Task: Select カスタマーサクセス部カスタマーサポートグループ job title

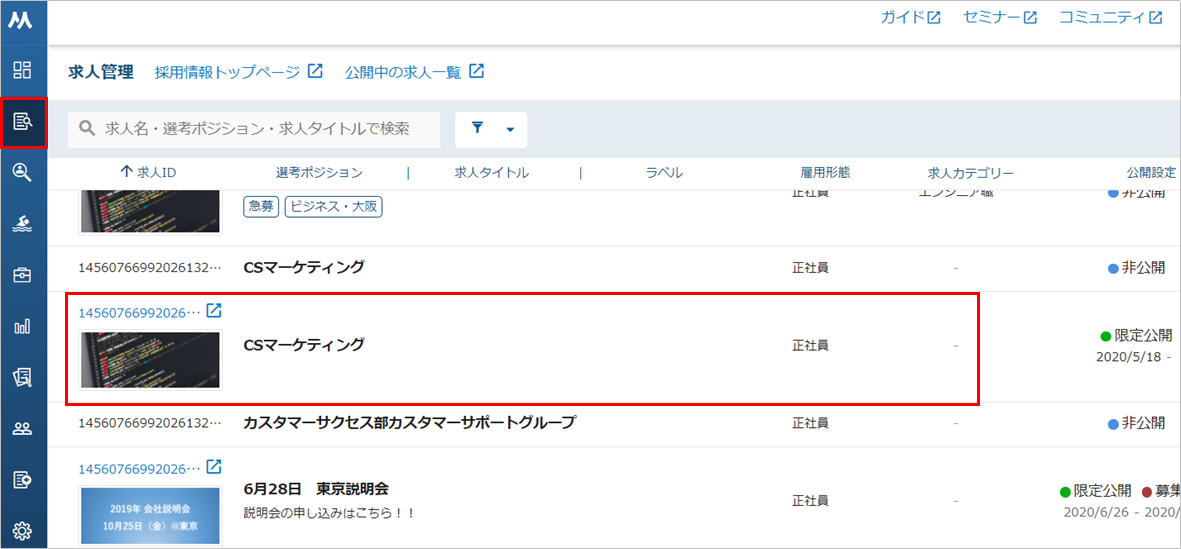Action: coord(409,422)
